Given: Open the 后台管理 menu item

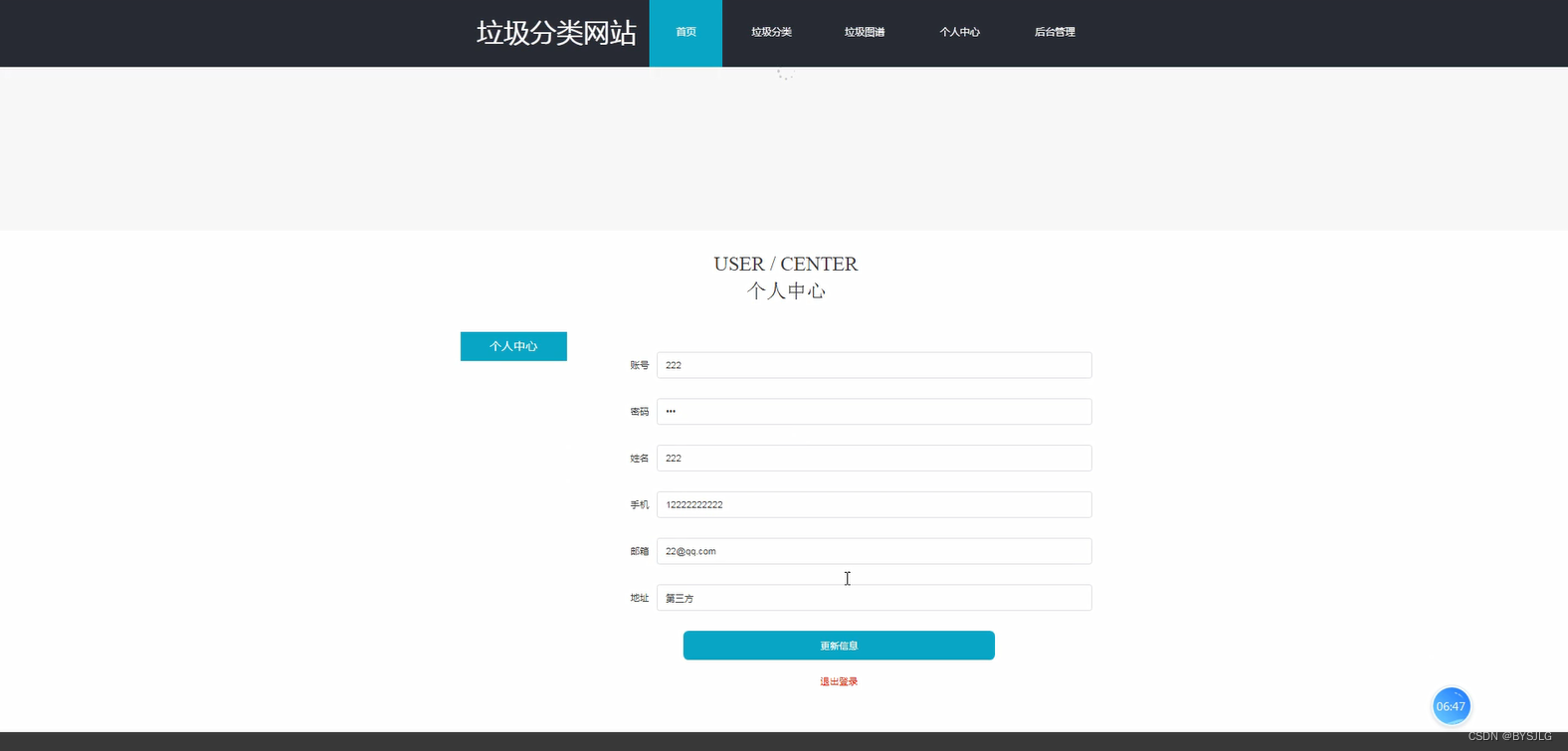Looking at the screenshot, I should [x=1055, y=33].
